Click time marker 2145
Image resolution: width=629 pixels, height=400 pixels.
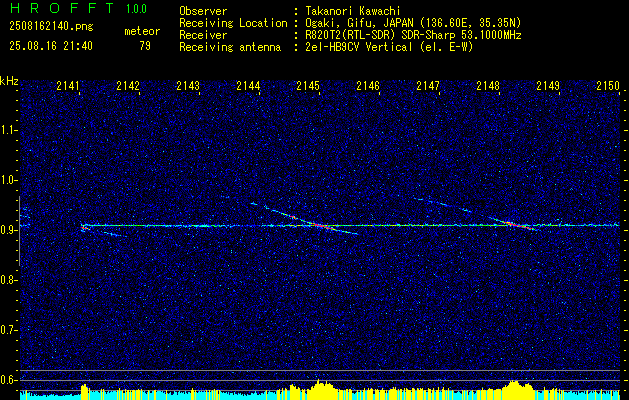[308, 85]
